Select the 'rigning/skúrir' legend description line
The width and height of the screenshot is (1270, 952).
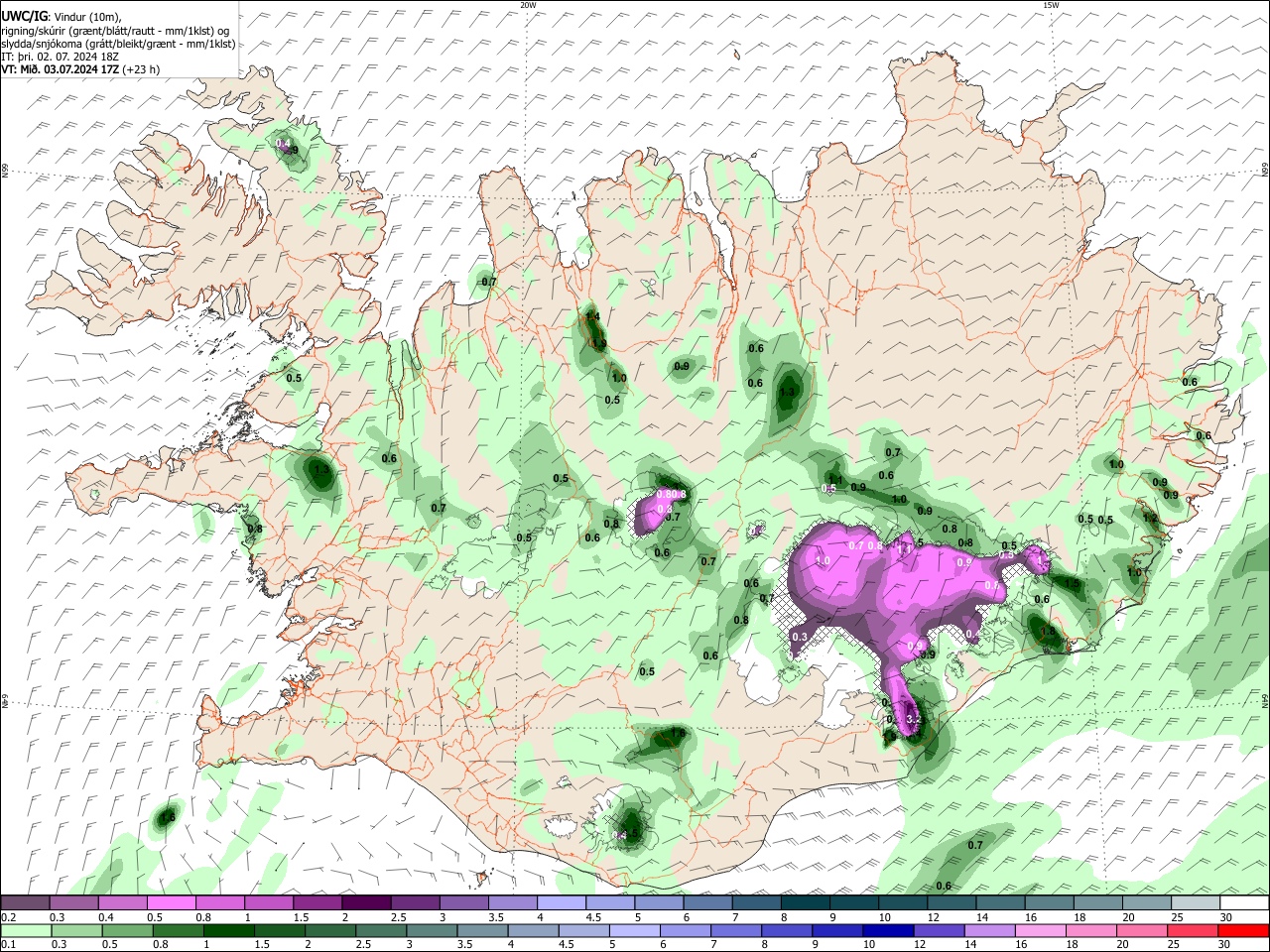coord(114,31)
